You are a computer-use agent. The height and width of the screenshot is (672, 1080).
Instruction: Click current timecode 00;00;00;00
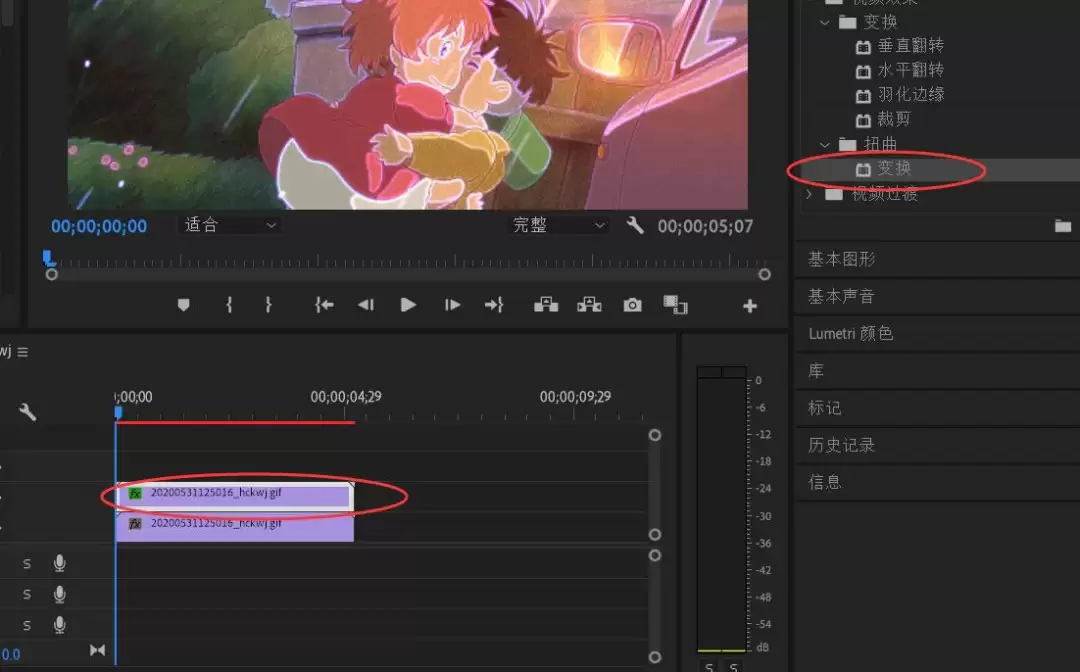tap(98, 226)
